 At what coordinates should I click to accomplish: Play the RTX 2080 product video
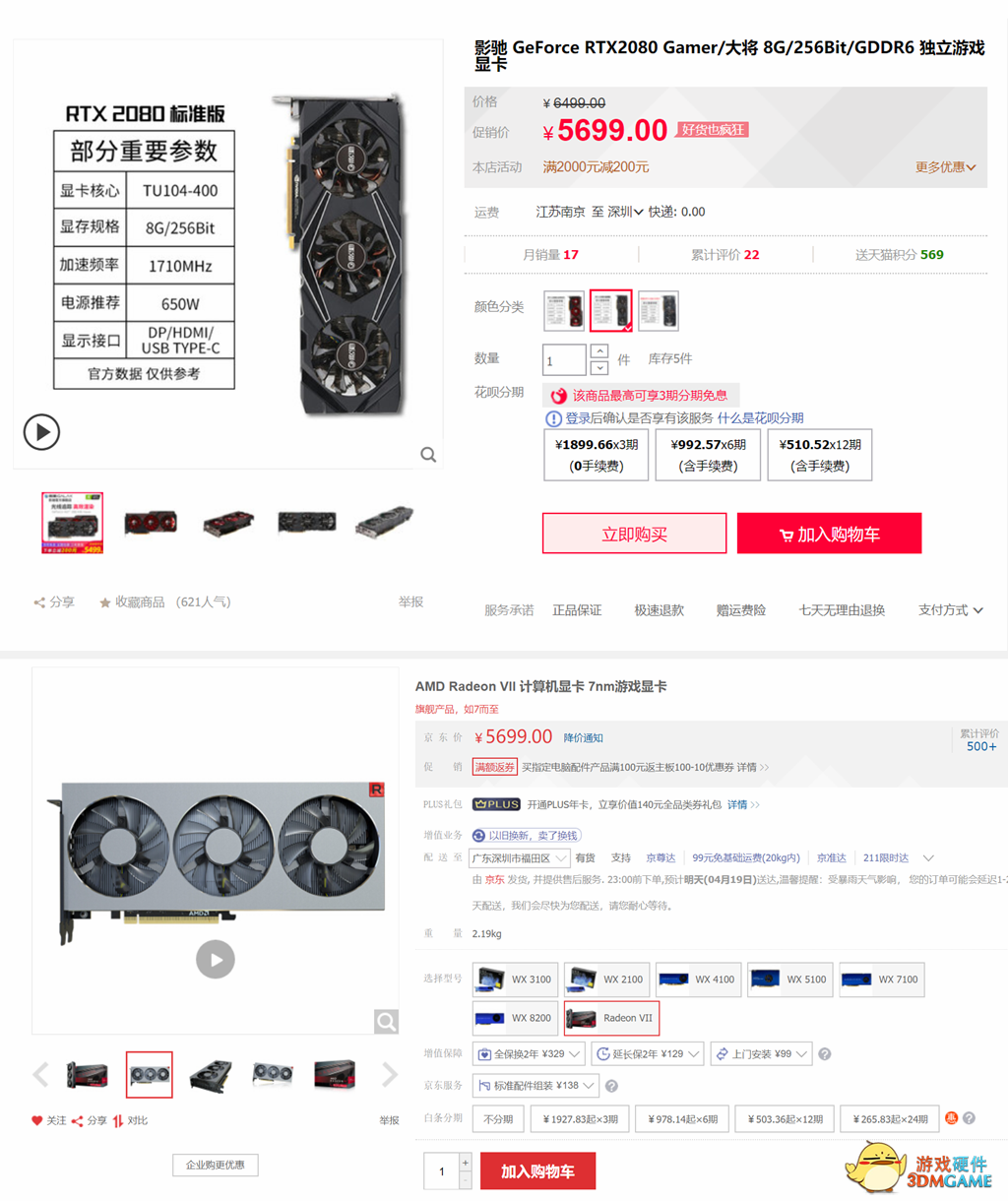tap(41, 431)
